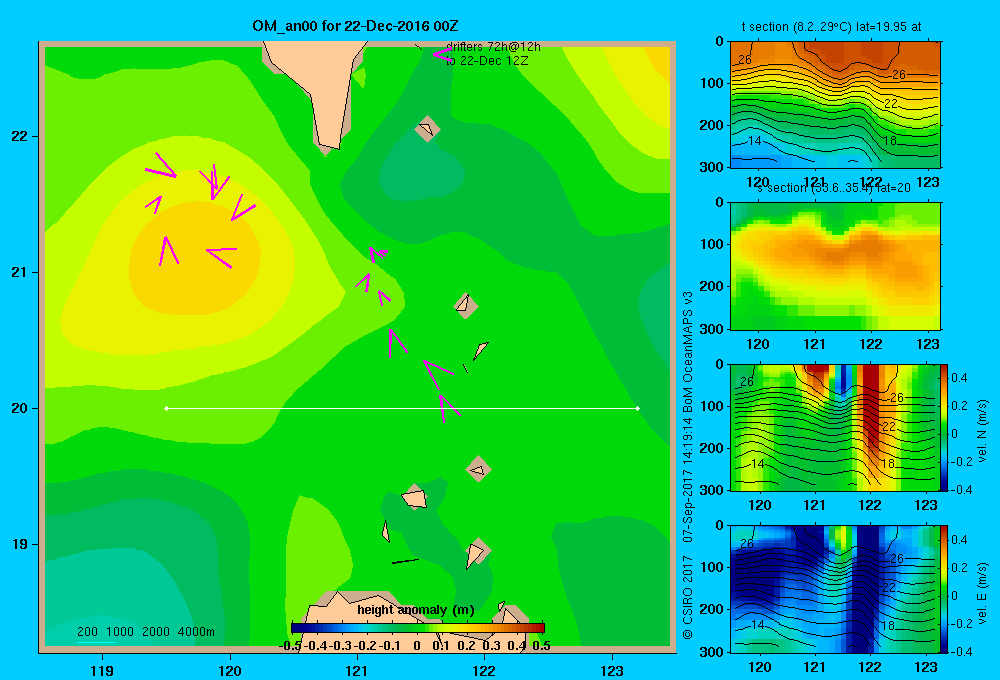Click latitude label 21 on main map axis

click(20, 272)
